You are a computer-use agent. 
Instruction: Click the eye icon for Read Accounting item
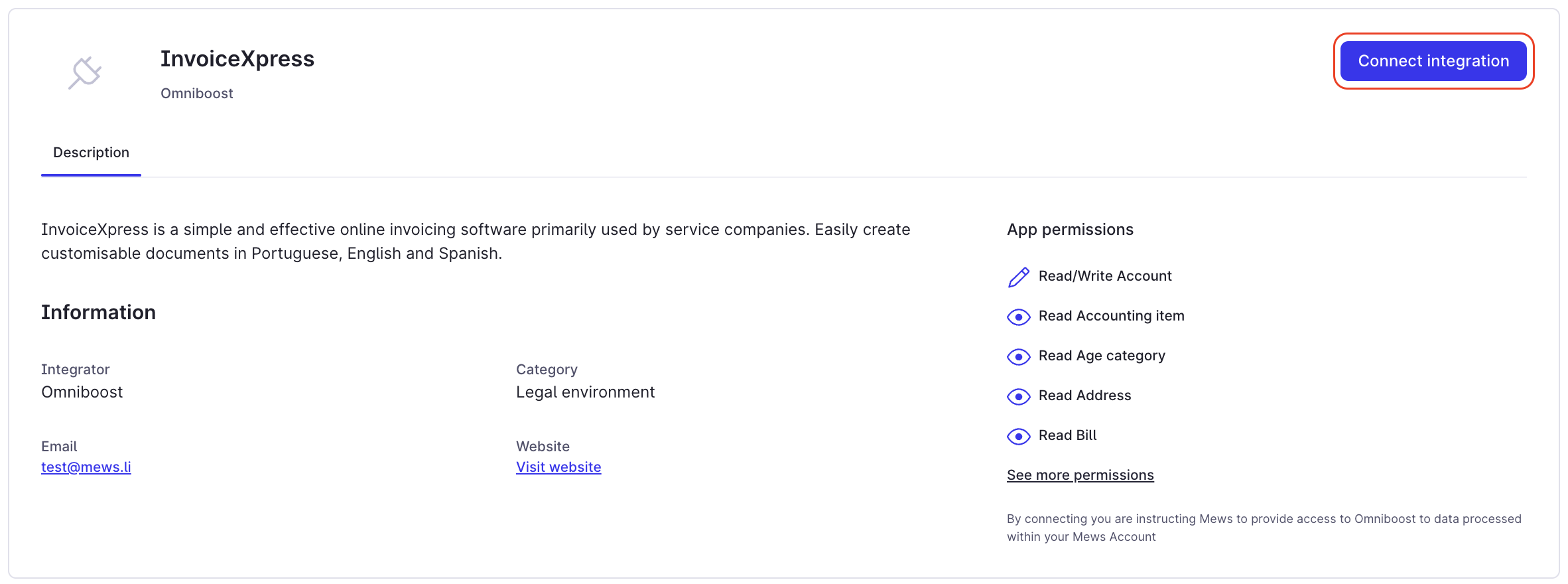tap(1018, 317)
